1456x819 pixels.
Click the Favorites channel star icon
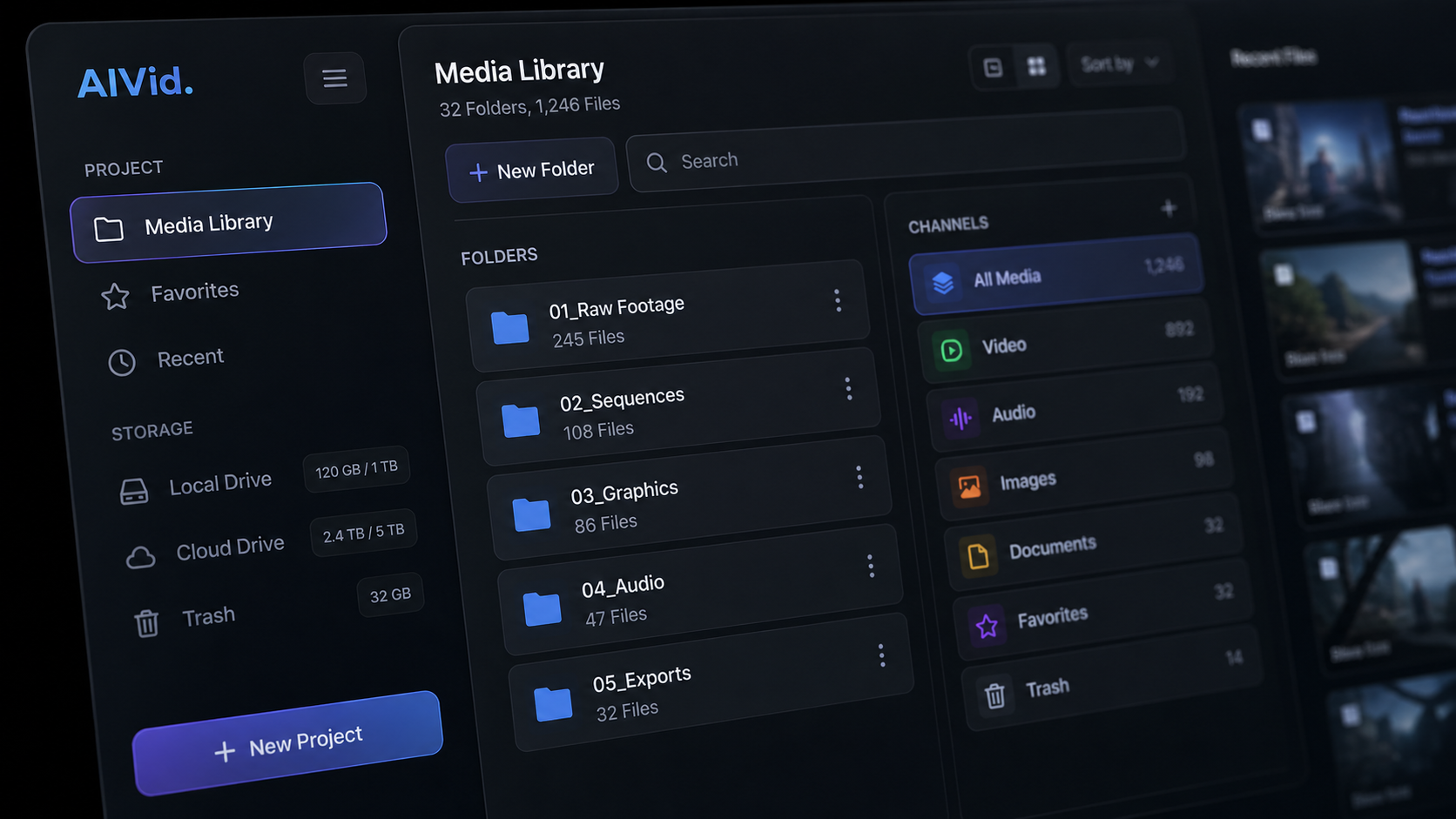click(x=987, y=625)
